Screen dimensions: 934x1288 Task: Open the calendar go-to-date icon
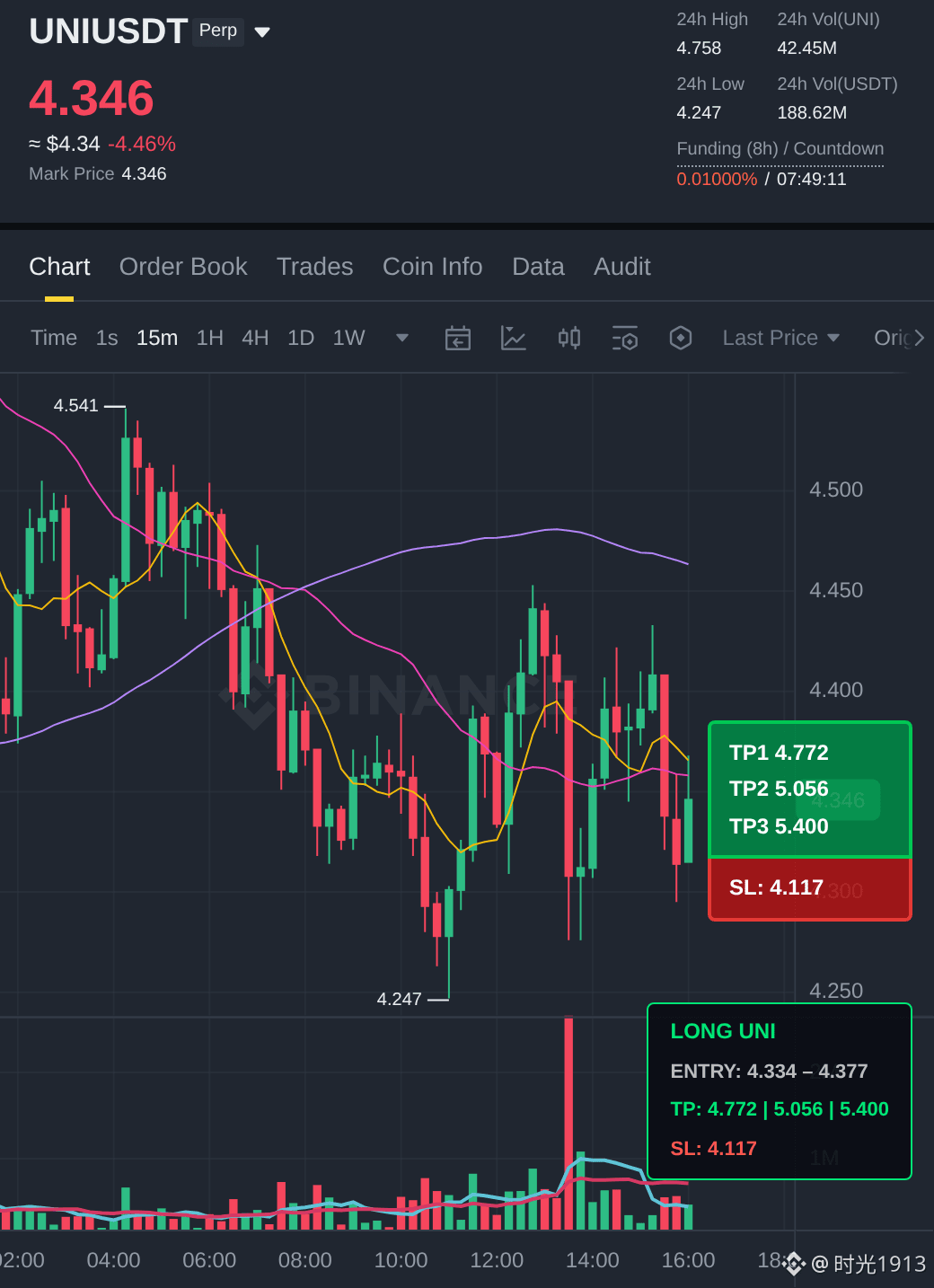[458, 338]
